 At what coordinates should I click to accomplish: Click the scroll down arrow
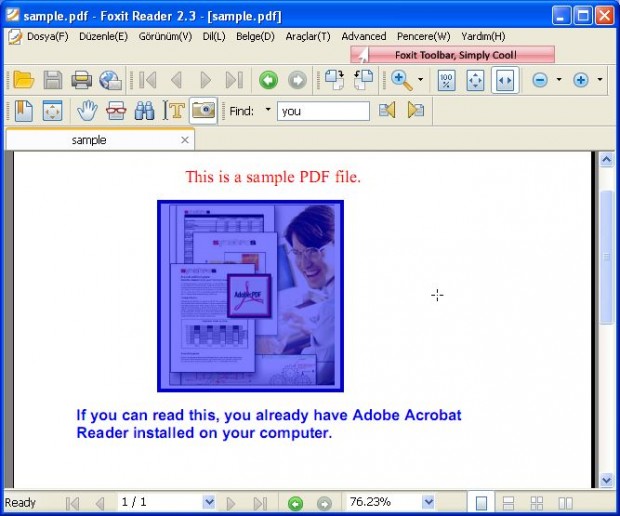[x=607, y=480]
